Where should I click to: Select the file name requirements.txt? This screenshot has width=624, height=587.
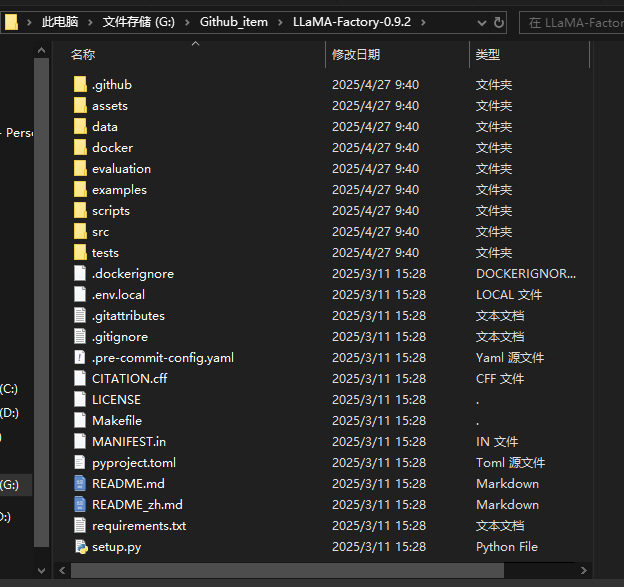tap(139, 526)
